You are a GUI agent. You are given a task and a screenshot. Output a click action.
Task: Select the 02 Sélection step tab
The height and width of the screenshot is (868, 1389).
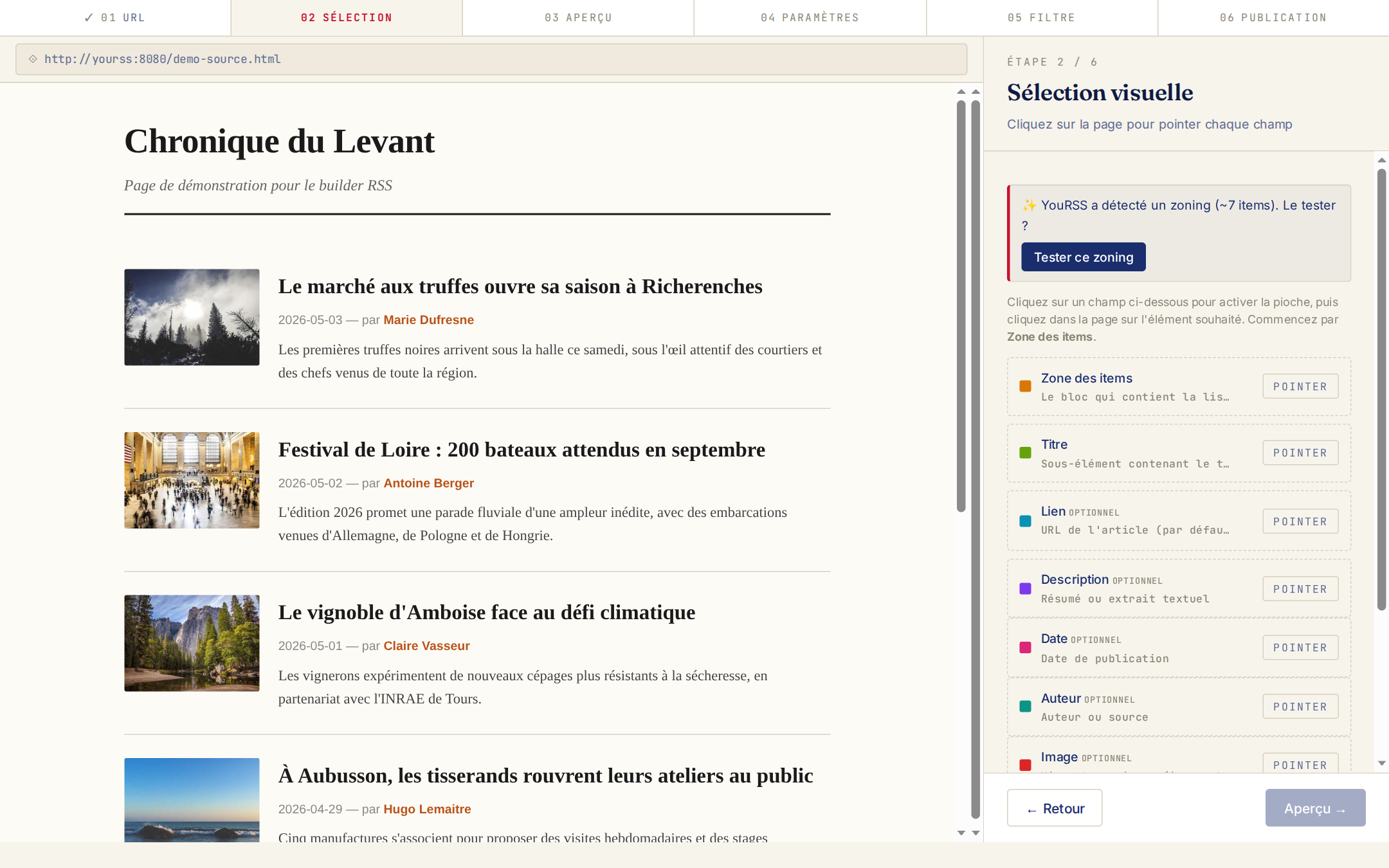click(347, 17)
